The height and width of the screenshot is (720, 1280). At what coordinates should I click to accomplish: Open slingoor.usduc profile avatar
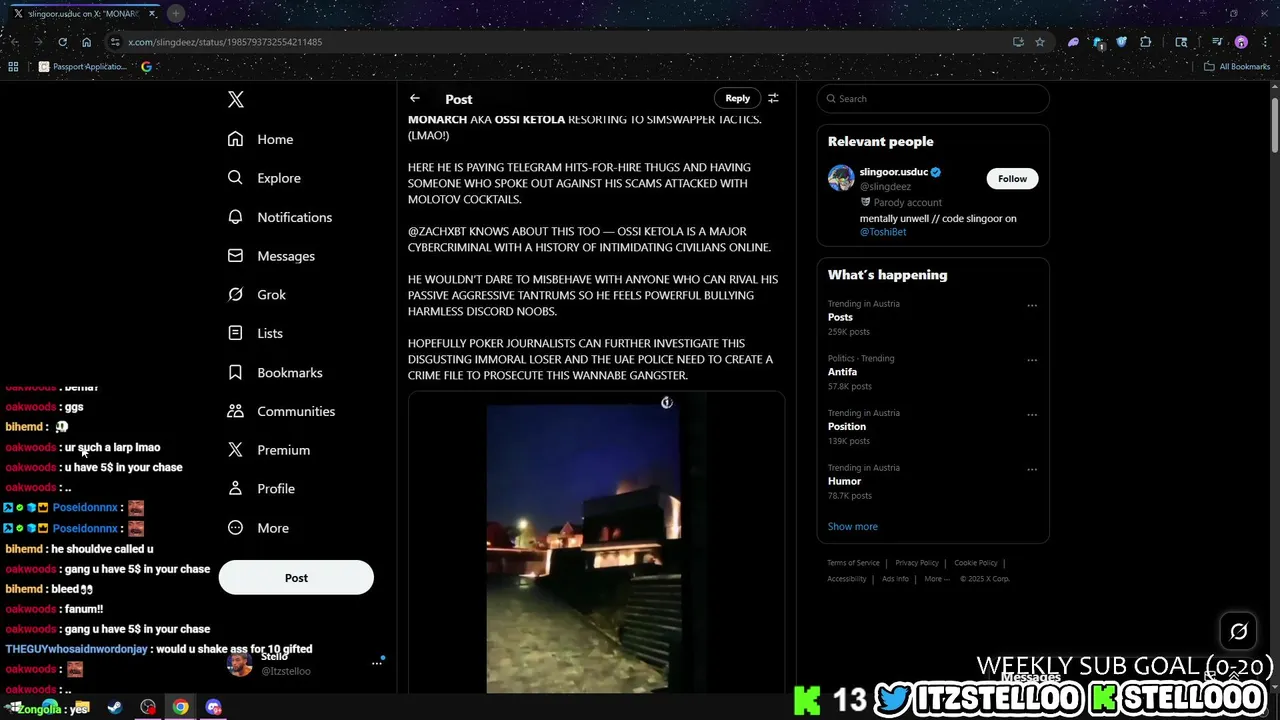[x=841, y=178]
